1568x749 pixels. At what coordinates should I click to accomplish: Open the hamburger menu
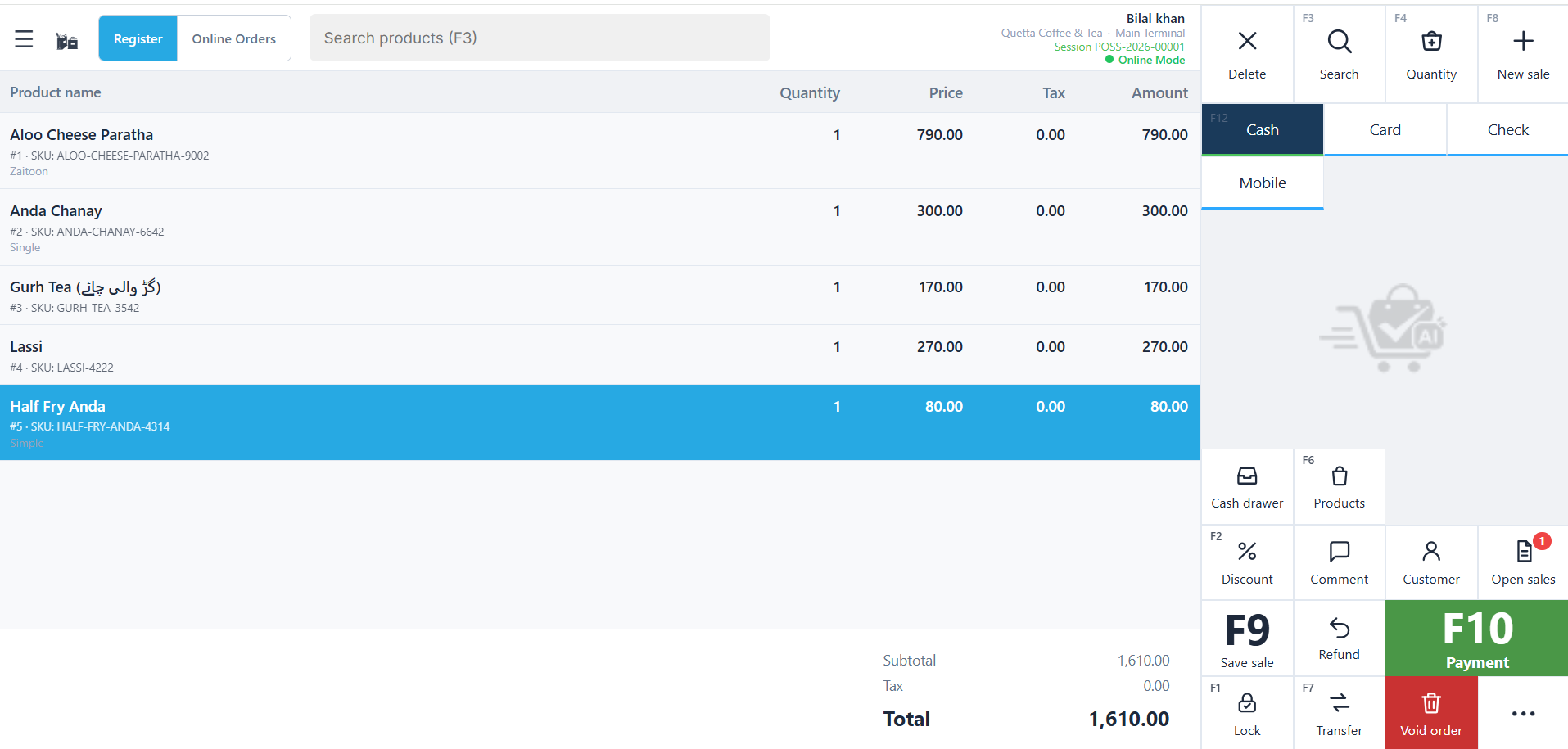coord(24,38)
